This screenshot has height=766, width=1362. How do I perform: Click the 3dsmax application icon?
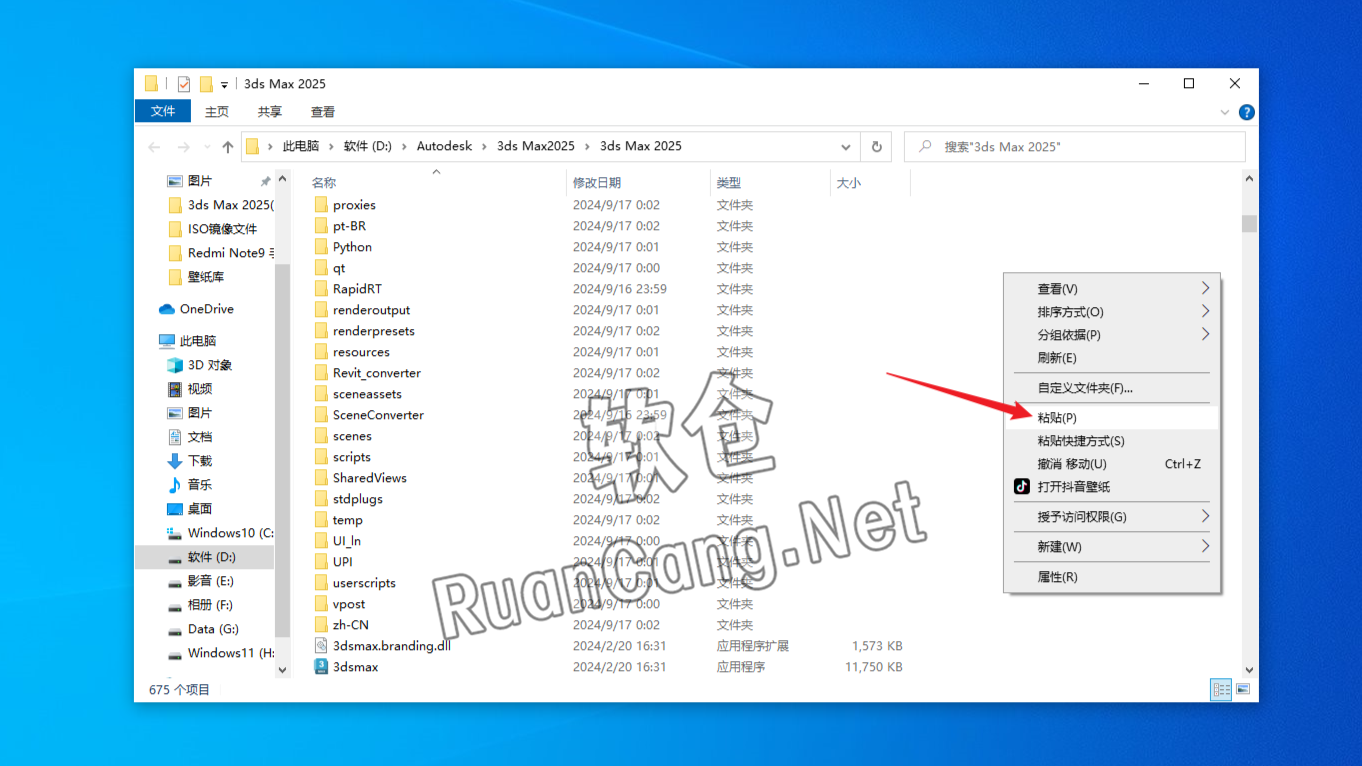(321, 666)
